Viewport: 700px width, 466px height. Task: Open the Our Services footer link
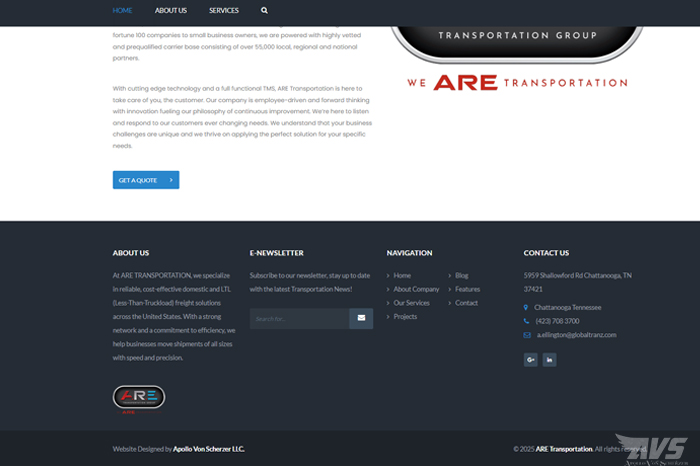411,303
